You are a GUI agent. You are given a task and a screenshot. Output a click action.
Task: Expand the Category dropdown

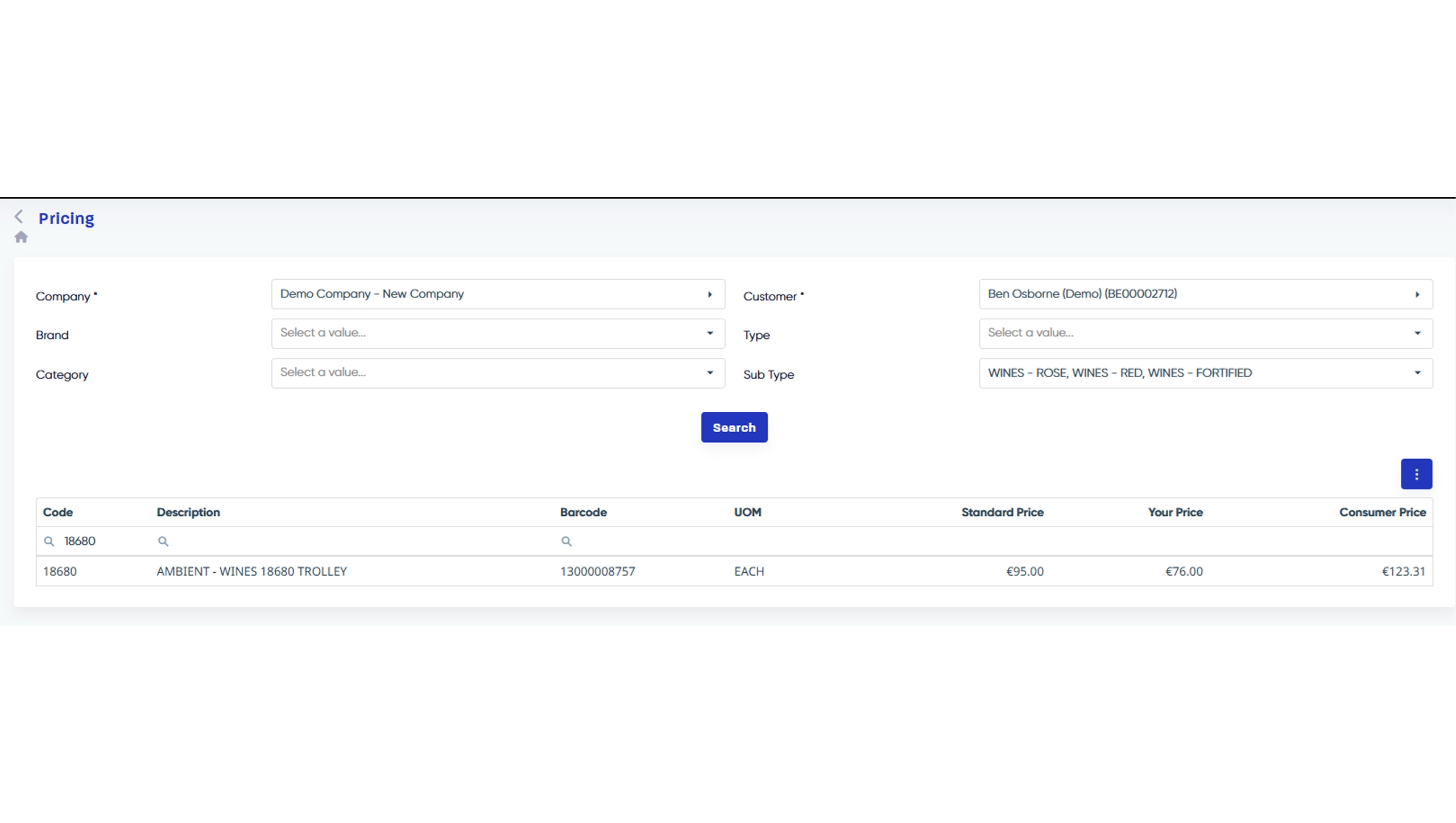pos(709,373)
